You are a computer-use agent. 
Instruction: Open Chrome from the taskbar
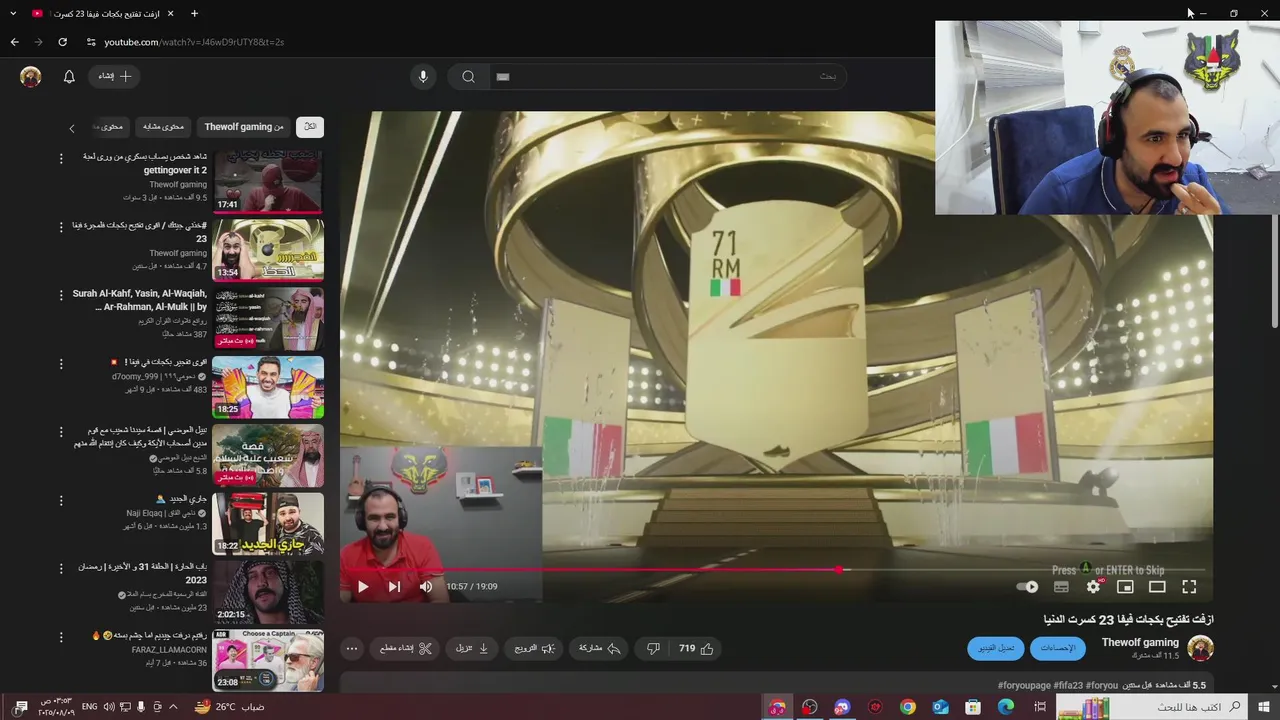click(x=907, y=707)
